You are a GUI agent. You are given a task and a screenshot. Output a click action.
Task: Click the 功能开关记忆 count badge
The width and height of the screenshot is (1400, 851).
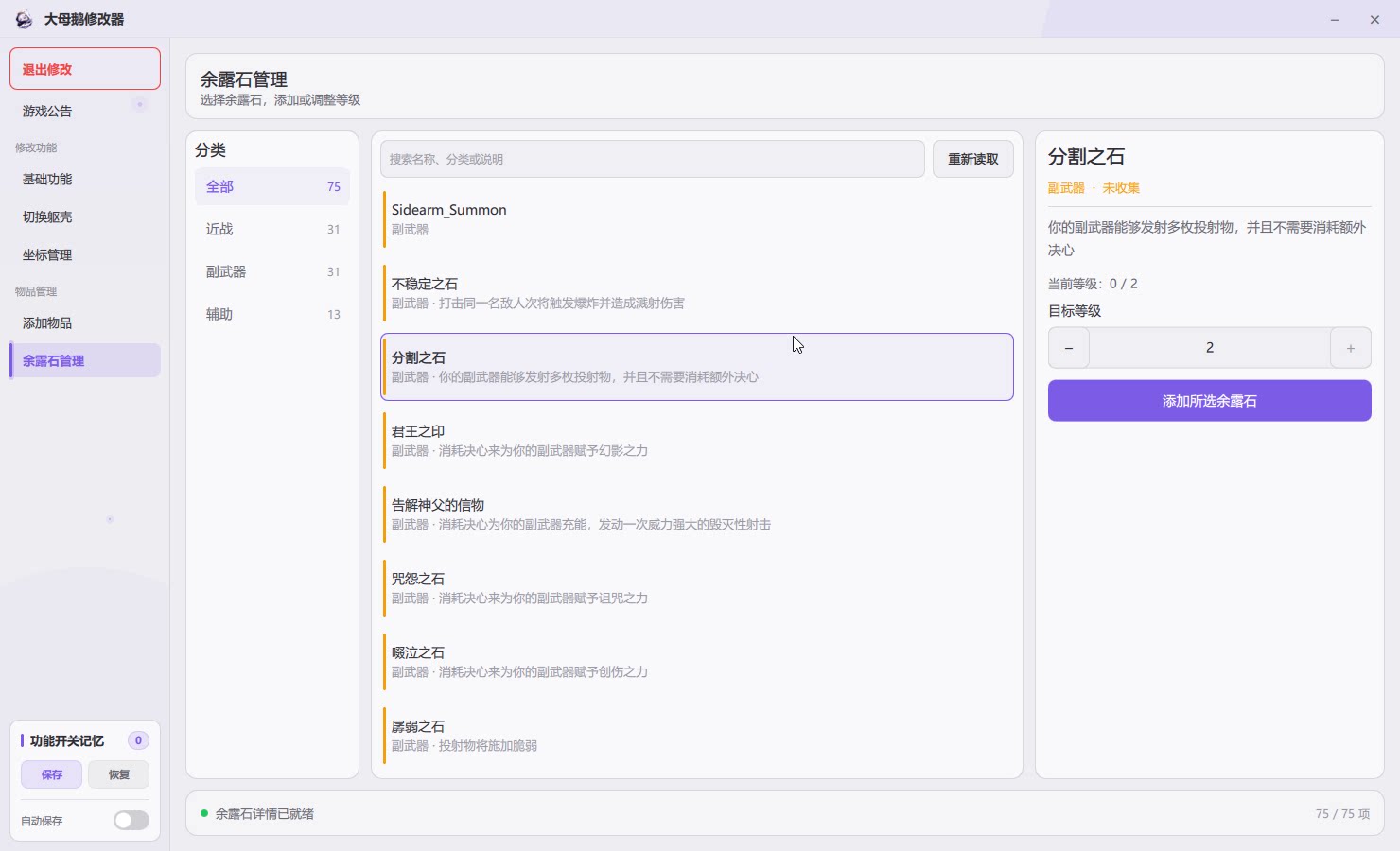pyautogui.click(x=138, y=740)
